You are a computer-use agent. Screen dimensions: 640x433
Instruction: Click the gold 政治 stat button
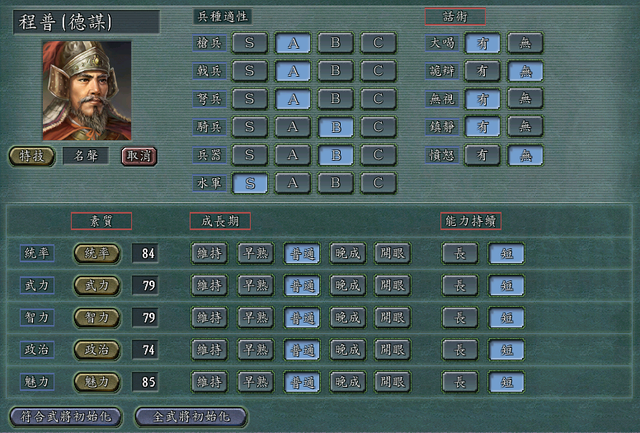click(x=97, y=350)
